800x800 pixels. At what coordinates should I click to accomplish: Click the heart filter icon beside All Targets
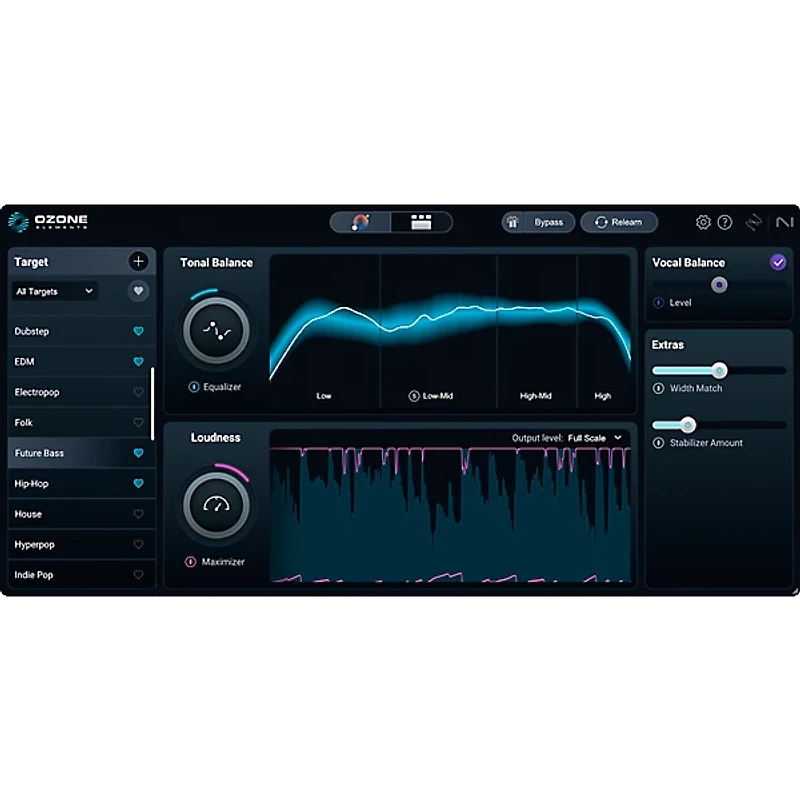tap(138, 291)
